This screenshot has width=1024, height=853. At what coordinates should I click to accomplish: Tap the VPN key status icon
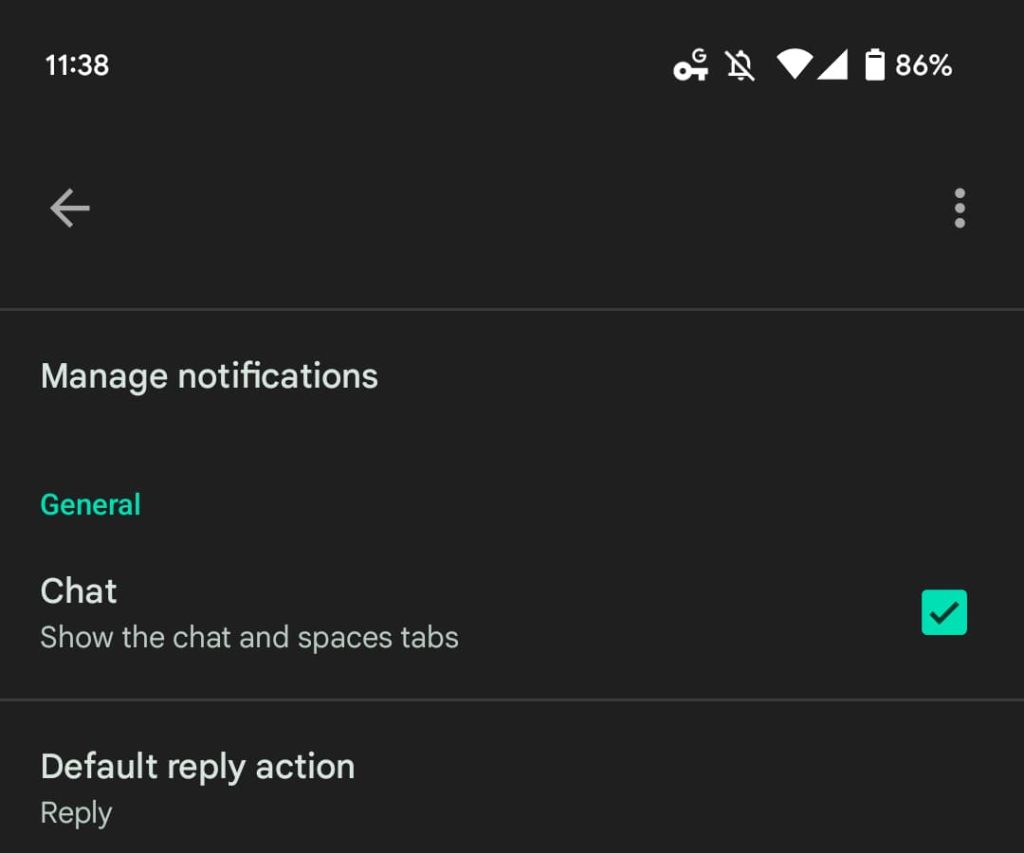click(688, 70)
